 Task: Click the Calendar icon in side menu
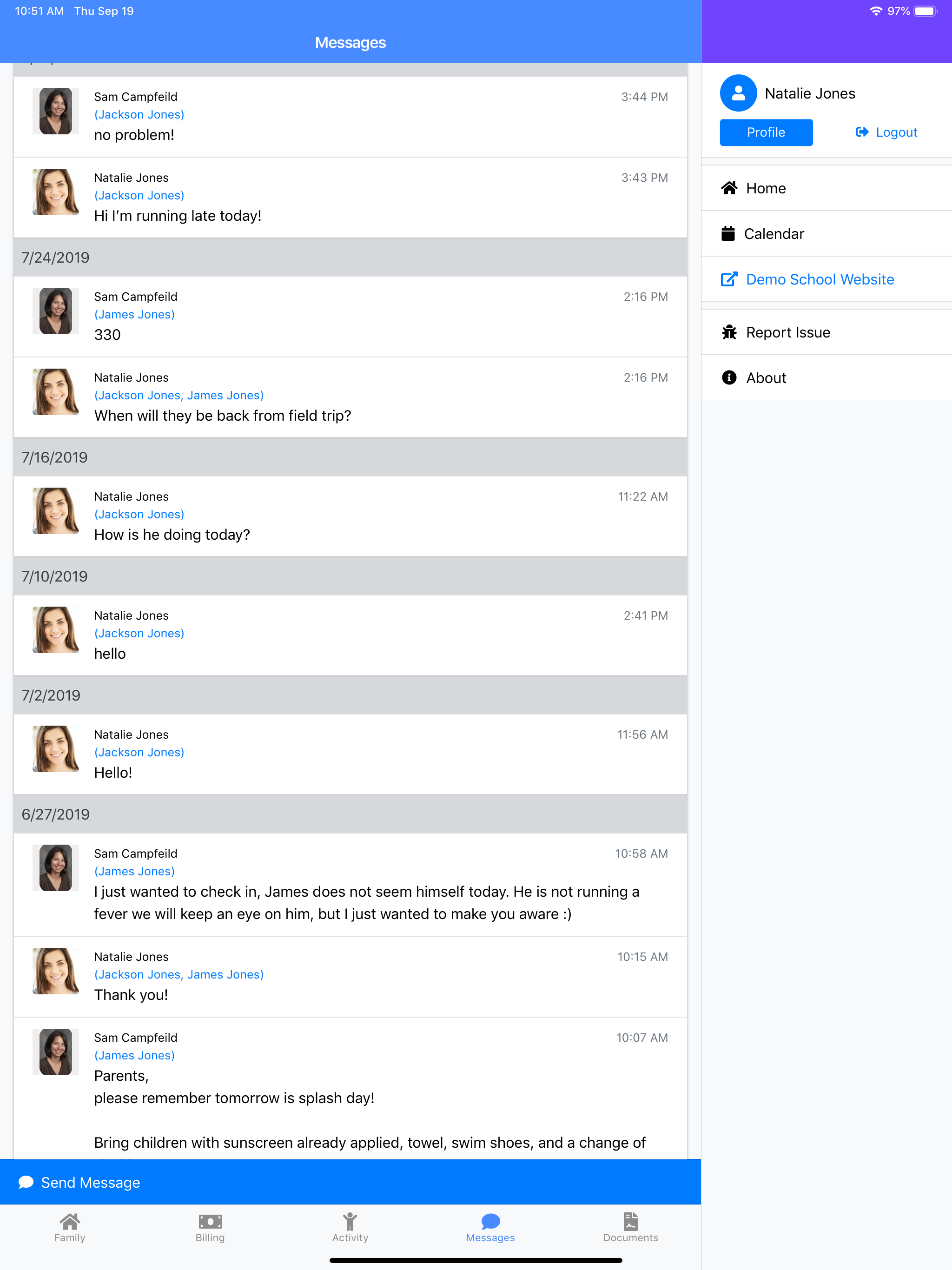point(728,234)
